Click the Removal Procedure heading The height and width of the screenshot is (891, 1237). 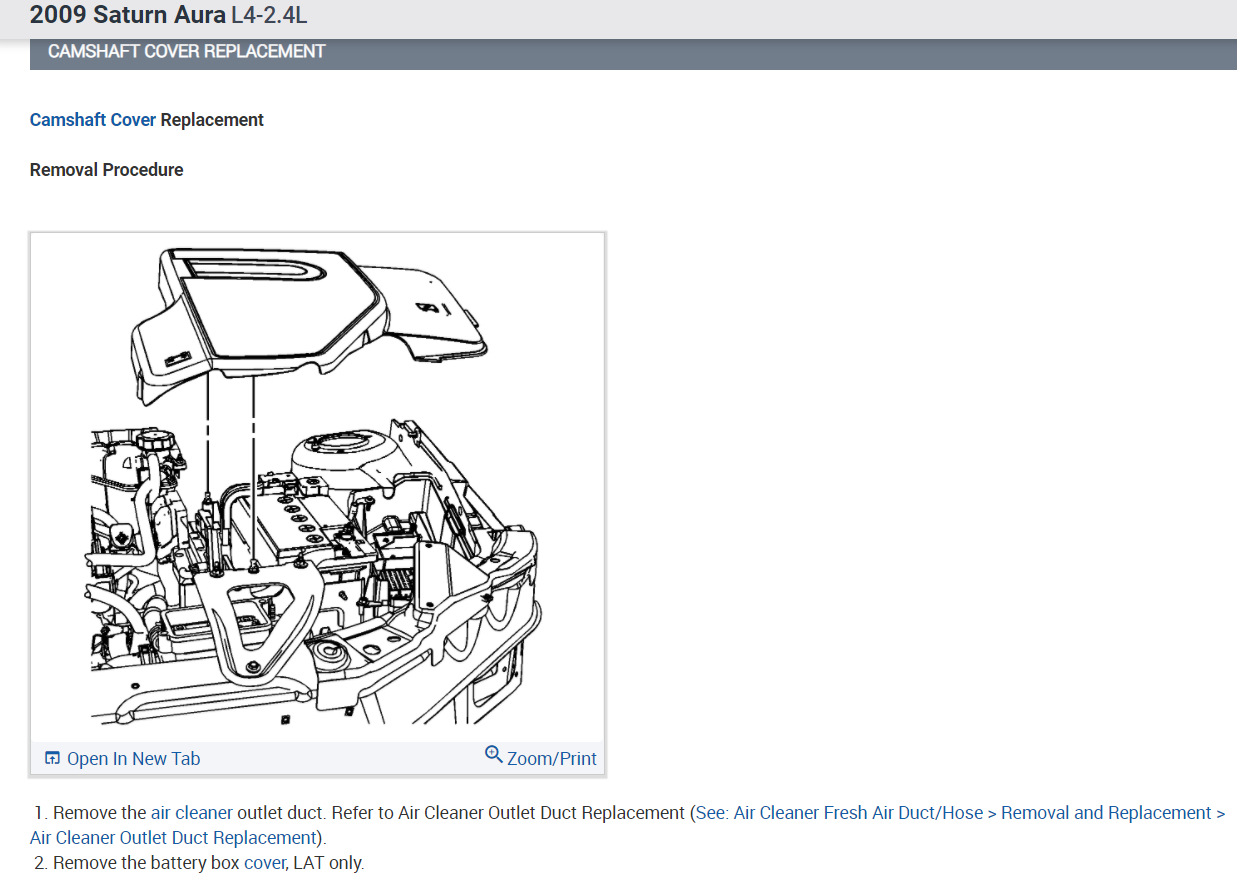[x=107, y=170]
